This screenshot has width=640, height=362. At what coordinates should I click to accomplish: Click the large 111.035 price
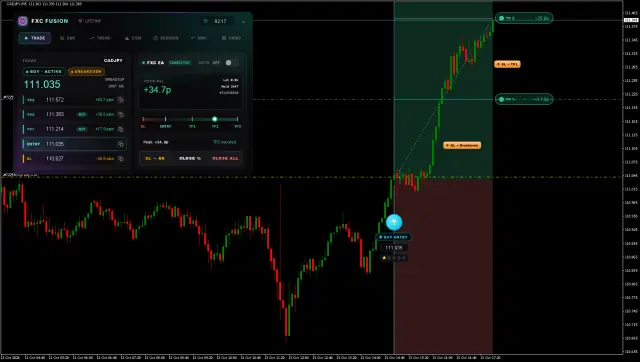coord(42,84)
